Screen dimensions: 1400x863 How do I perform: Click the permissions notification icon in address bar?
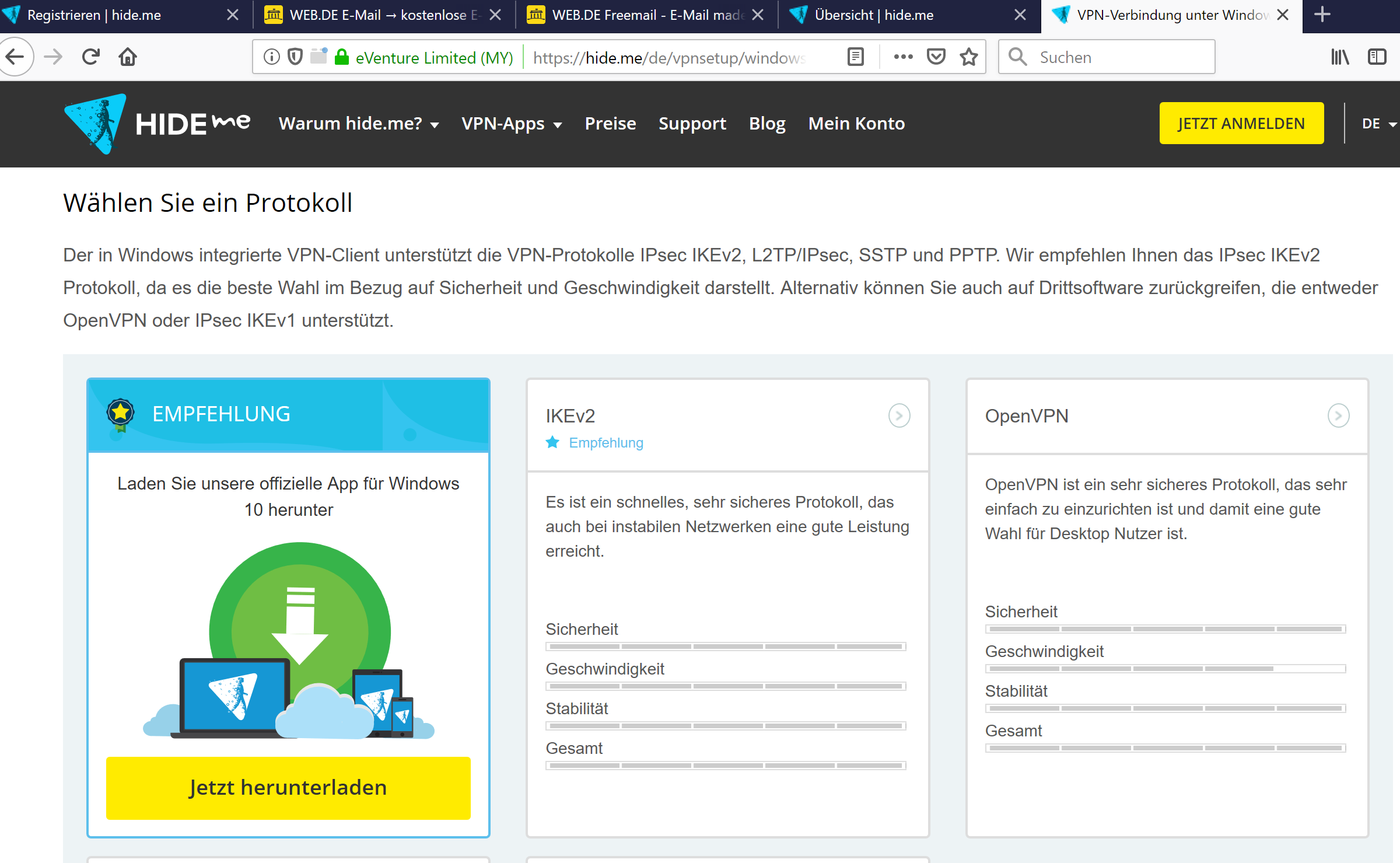[x=318, y=56]
